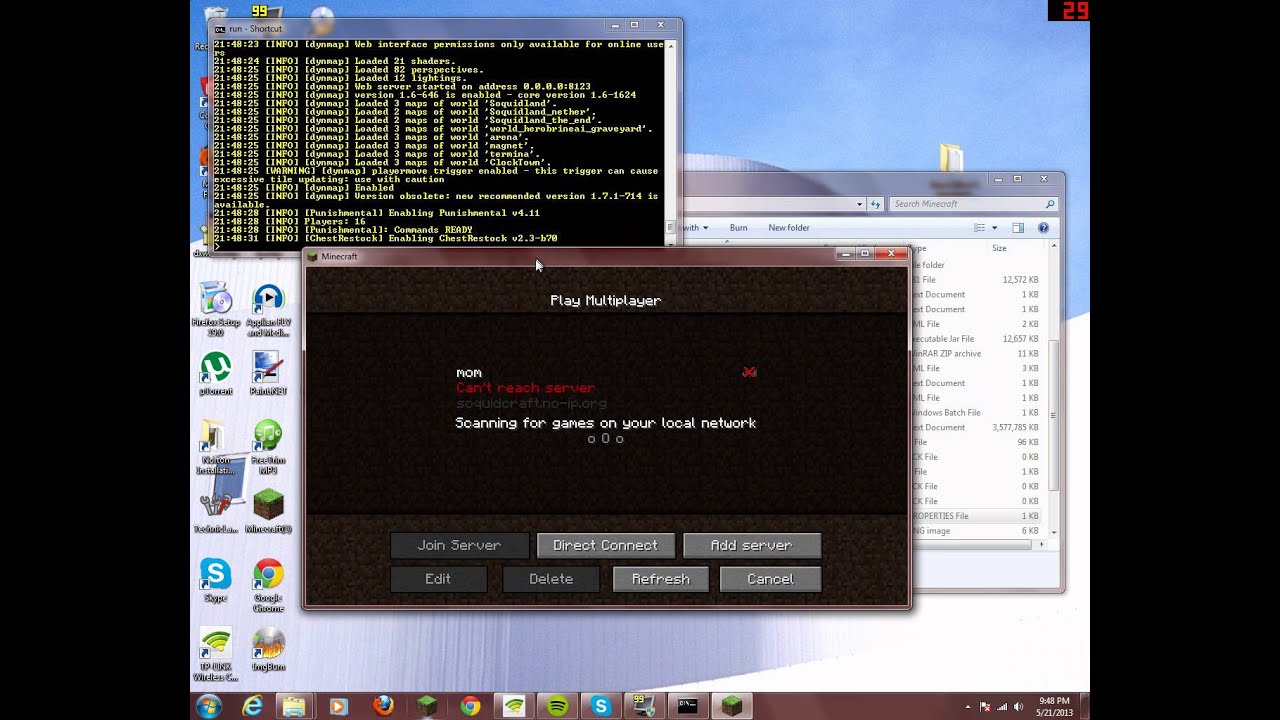Select the Executable Jar File row
This screenshot has height=720, width=1280.
976,339
